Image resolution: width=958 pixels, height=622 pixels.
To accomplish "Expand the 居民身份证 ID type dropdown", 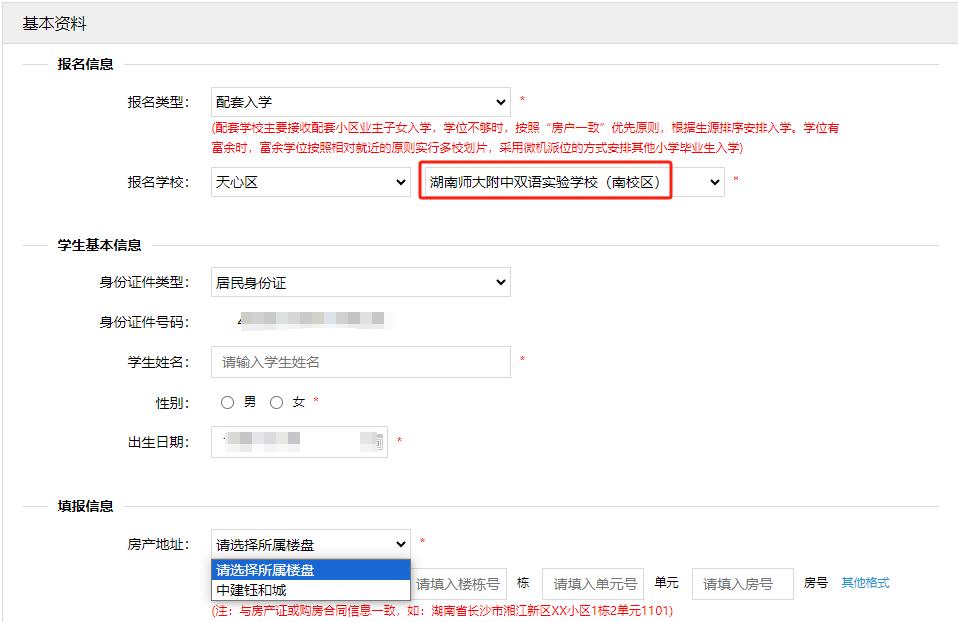I will (360, 283).
